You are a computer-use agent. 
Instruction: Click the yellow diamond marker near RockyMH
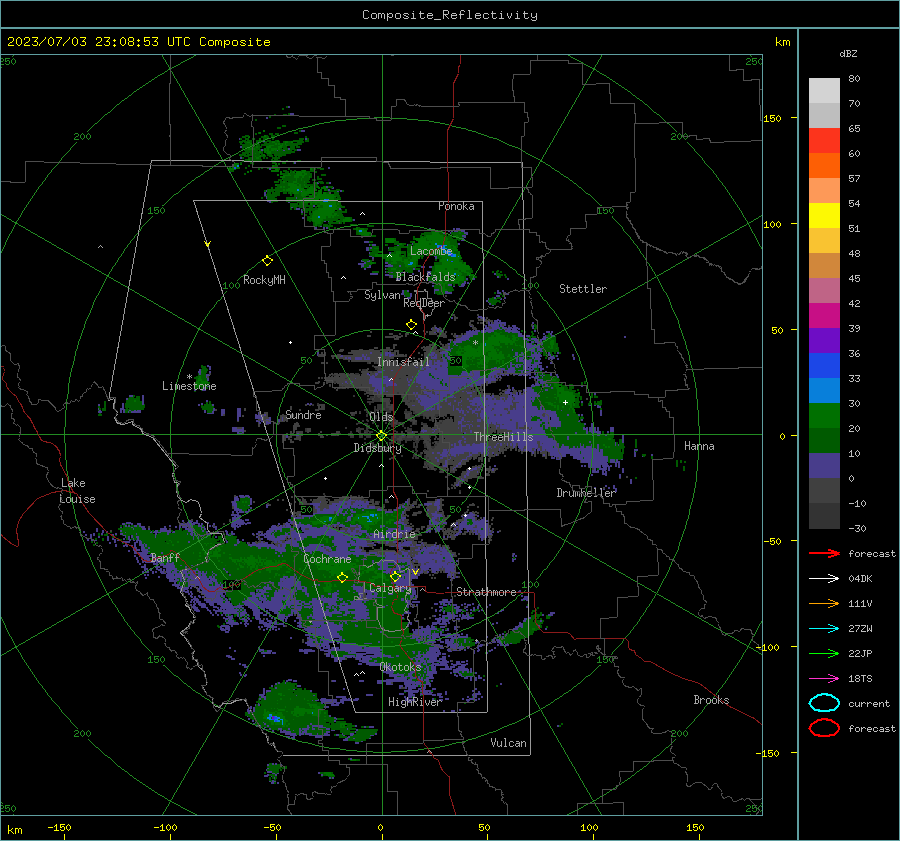(x=267, y=261)
